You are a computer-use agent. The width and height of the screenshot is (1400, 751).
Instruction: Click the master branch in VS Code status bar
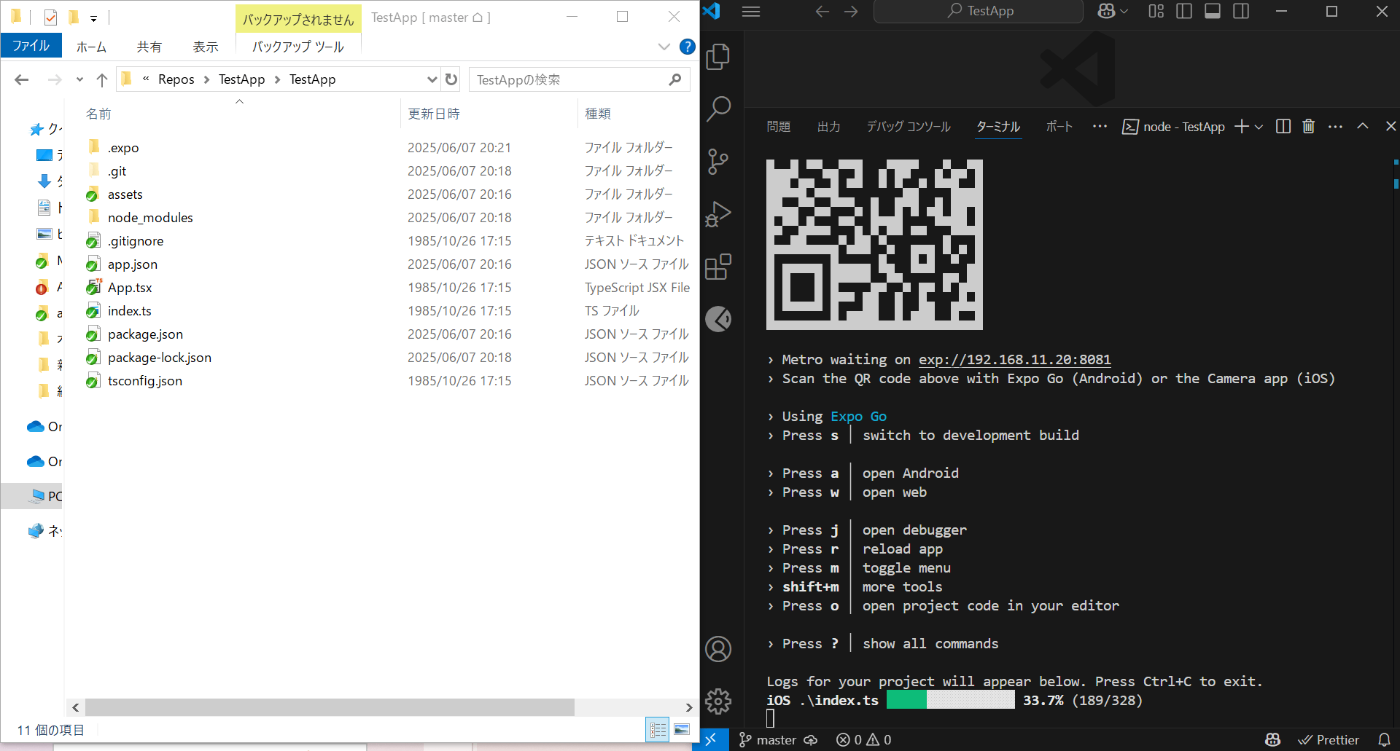click(x=767, y=740)
